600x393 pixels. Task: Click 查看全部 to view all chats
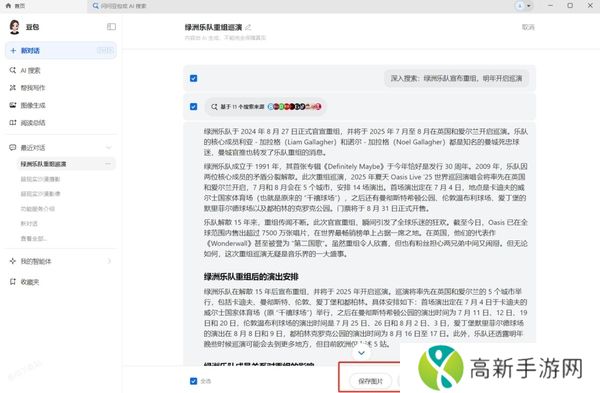[34, 238]
